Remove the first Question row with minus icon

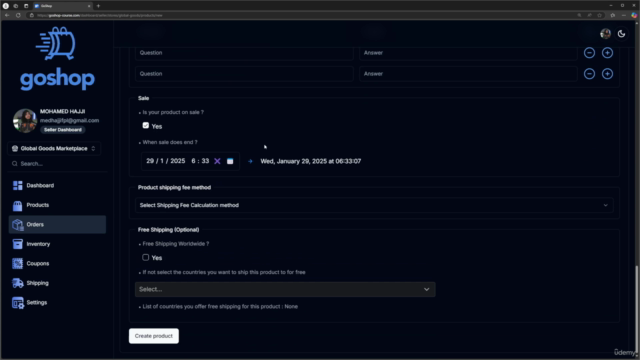[589, 53]
